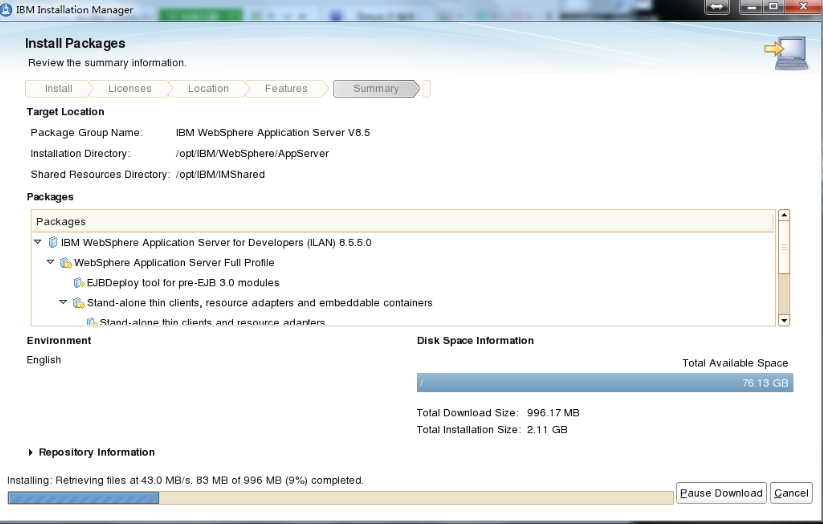
Task: Click the package group name IBM WebSphere Application Server V8.5
Action: coord(273,133)
